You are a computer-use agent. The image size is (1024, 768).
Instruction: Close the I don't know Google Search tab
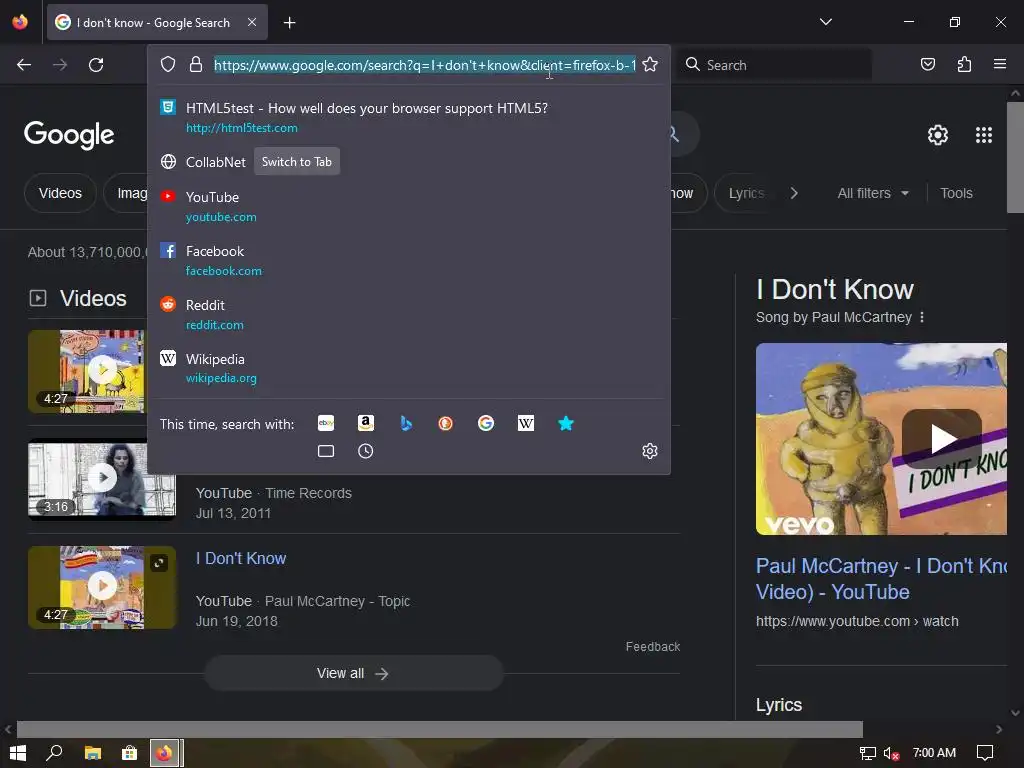tap(252, 22)
